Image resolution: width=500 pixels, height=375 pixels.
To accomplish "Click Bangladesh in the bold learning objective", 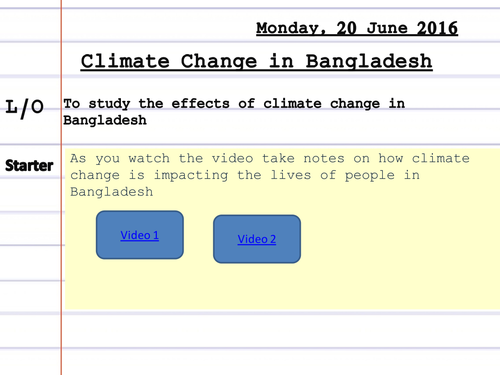I will pos(105,120).
